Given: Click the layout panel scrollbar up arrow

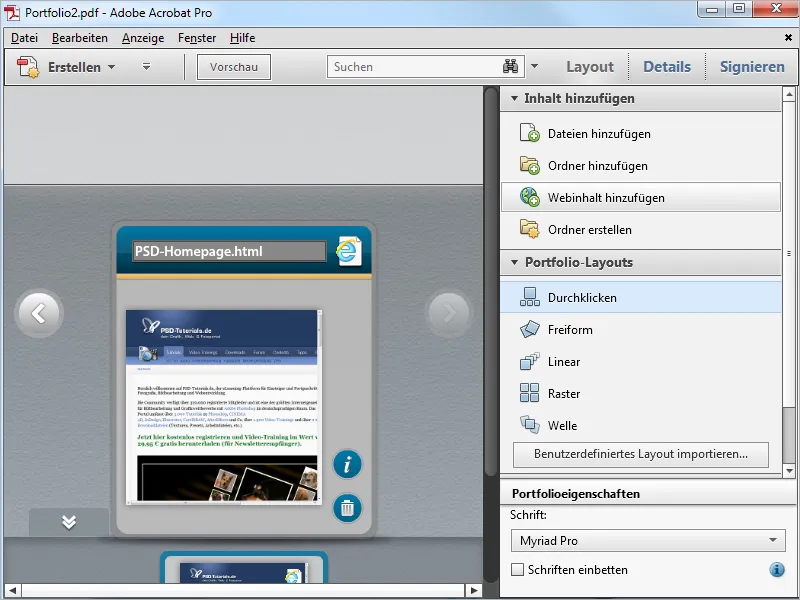Looking at the screenshot, I should 789,94.
